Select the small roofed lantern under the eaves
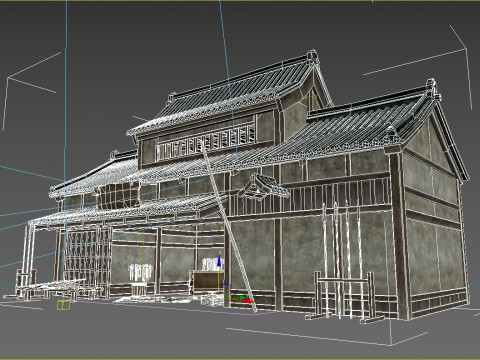This screenshot has height=360, width=480. (263, 187)
